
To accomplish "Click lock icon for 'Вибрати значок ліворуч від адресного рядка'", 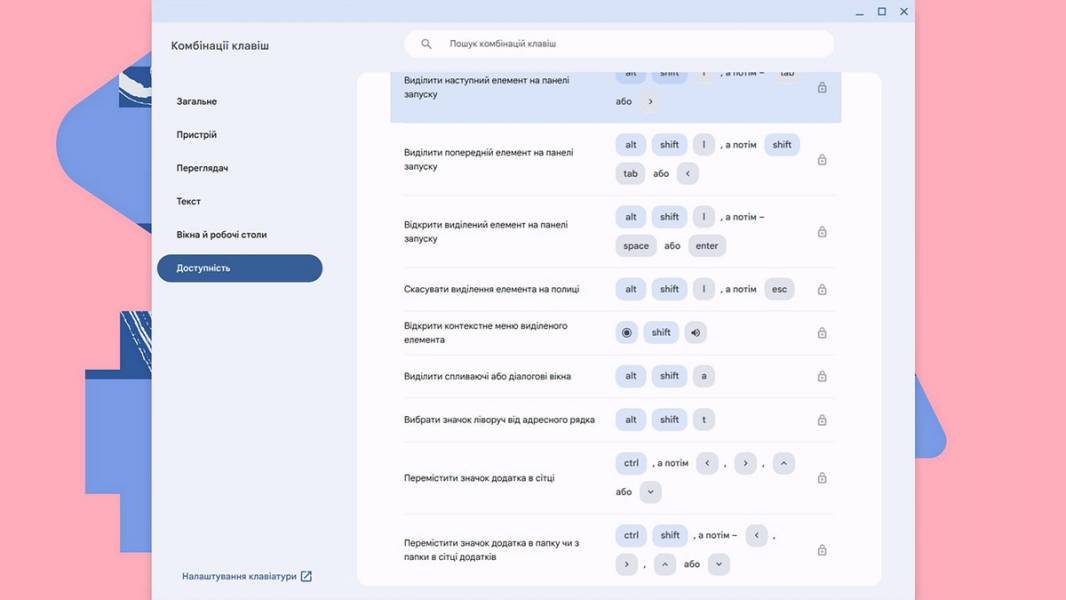I will [822, 420].
